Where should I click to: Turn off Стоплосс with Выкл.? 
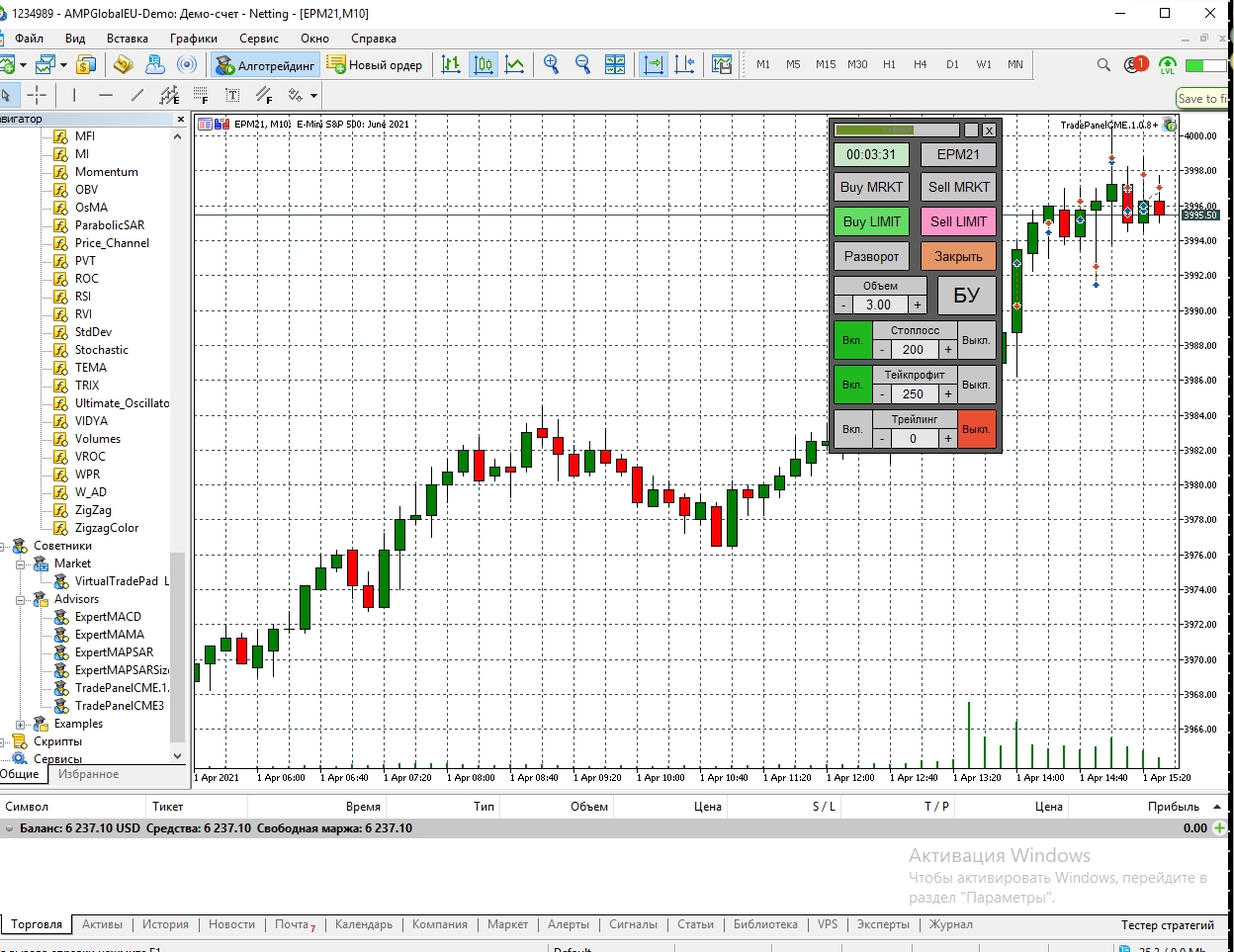pos(976,340)
